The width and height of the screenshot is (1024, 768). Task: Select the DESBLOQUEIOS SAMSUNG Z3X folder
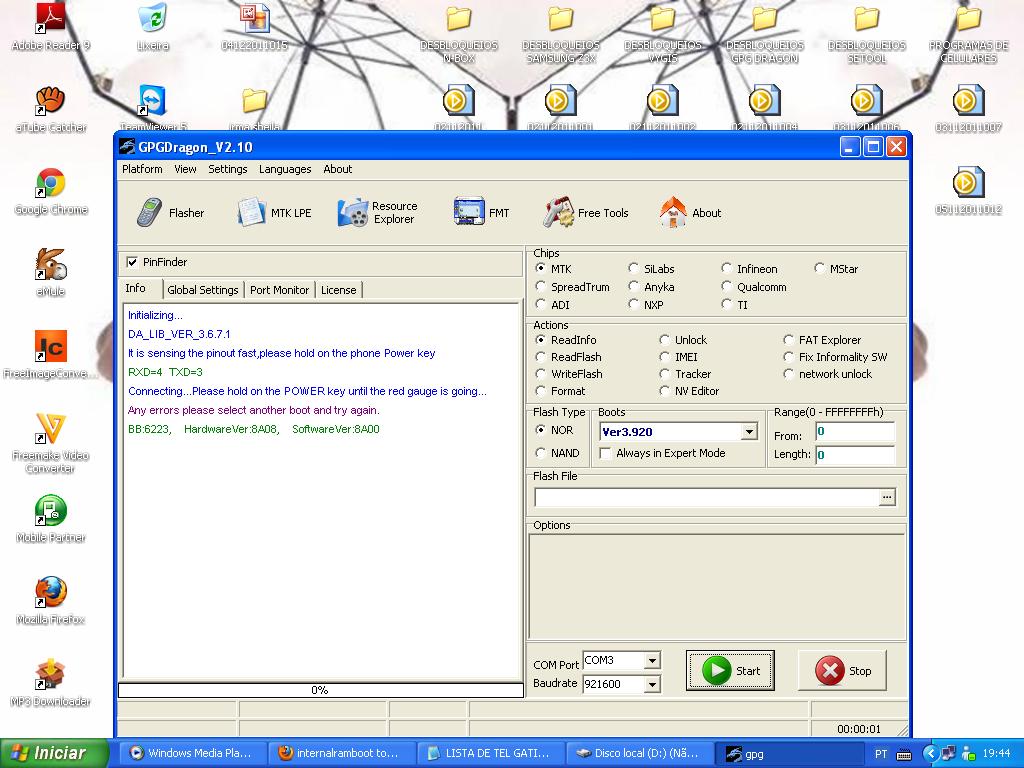(x=561, y=33)
